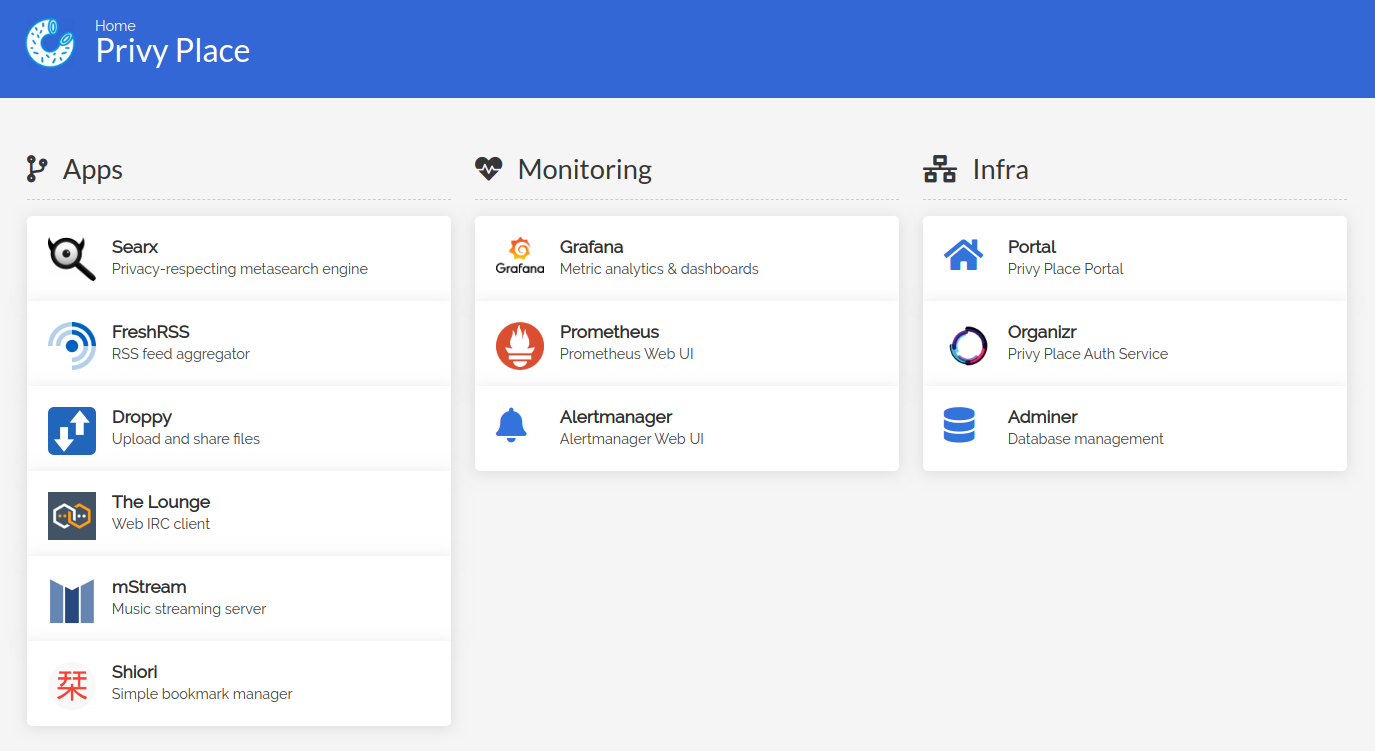This screenshot has height=751, width=1375.
Task: Open the mStream title link
Action: [149, 587]
